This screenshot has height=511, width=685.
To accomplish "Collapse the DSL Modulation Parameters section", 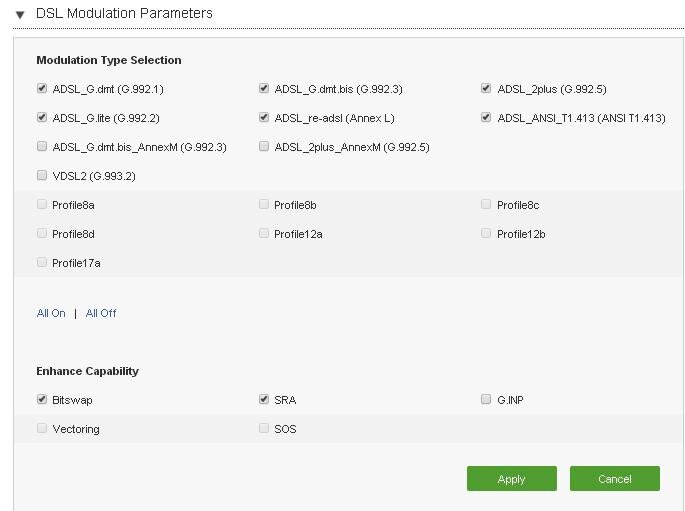I will point(20,15).
